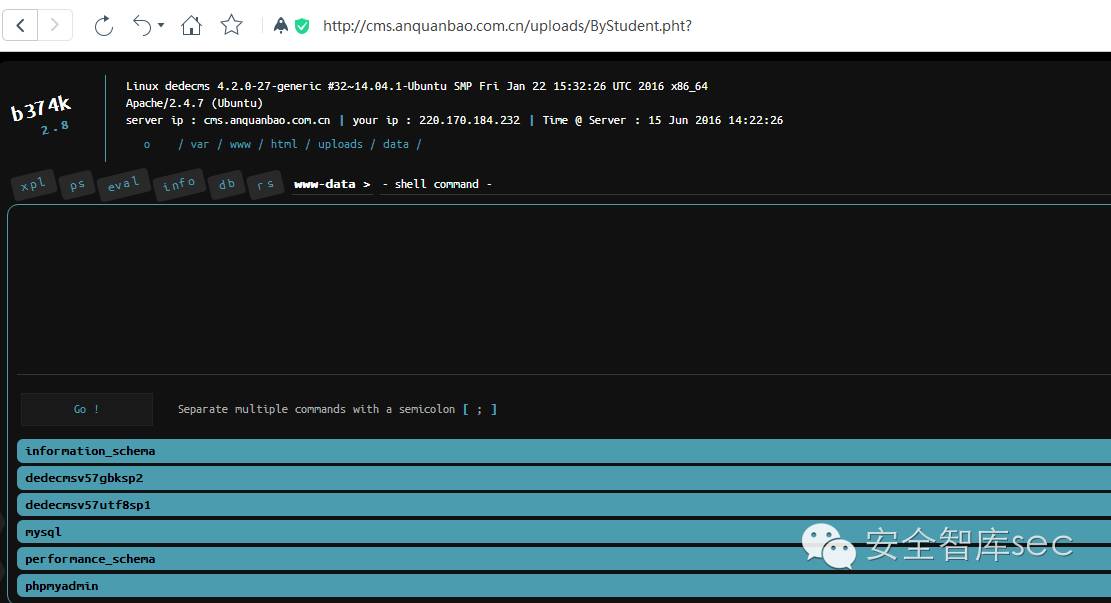This screenshot has height=603, width=1111.
Task: Go forward with the browser forward arrow
Action: tap(55, 26)
